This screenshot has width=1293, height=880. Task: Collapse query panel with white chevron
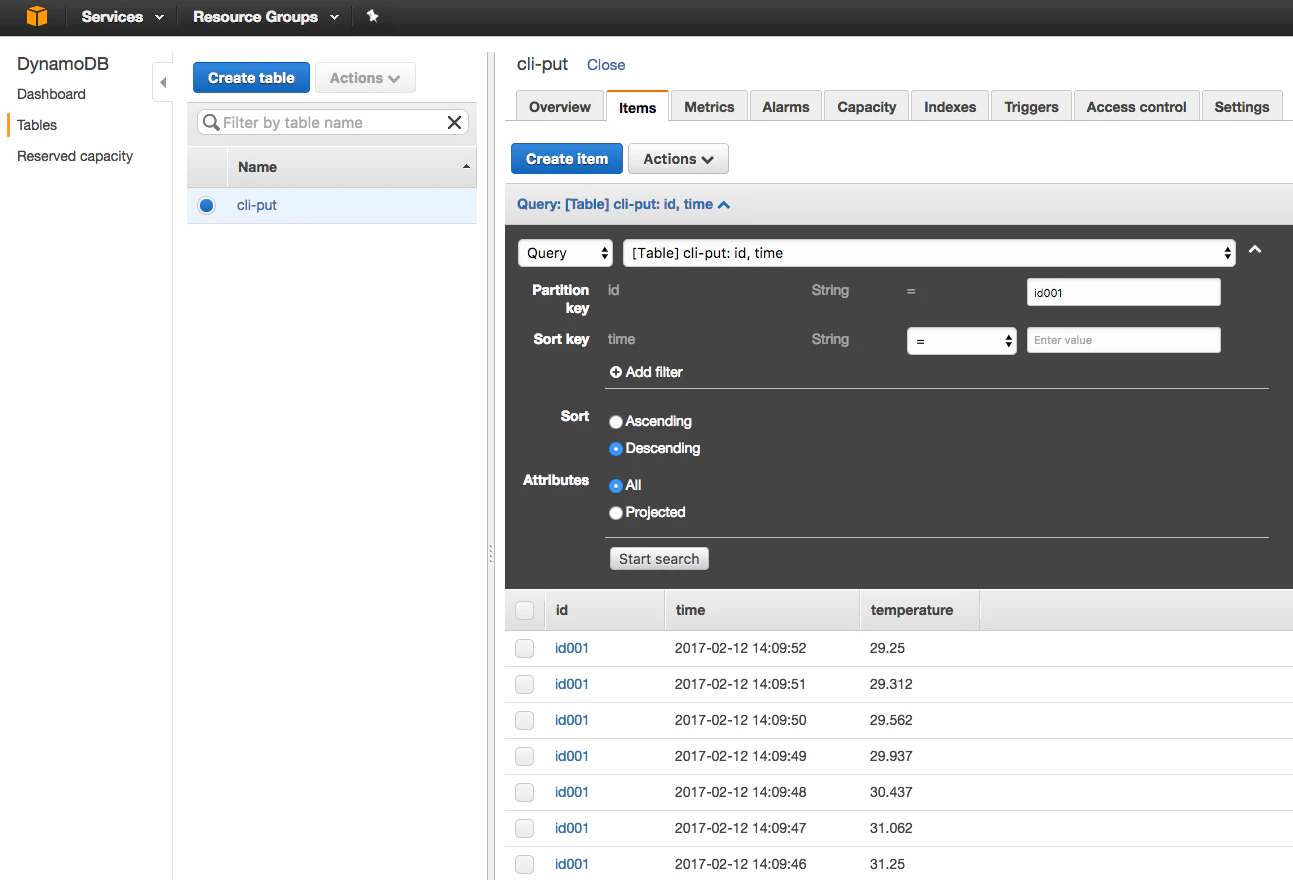tap(1255, 250)
